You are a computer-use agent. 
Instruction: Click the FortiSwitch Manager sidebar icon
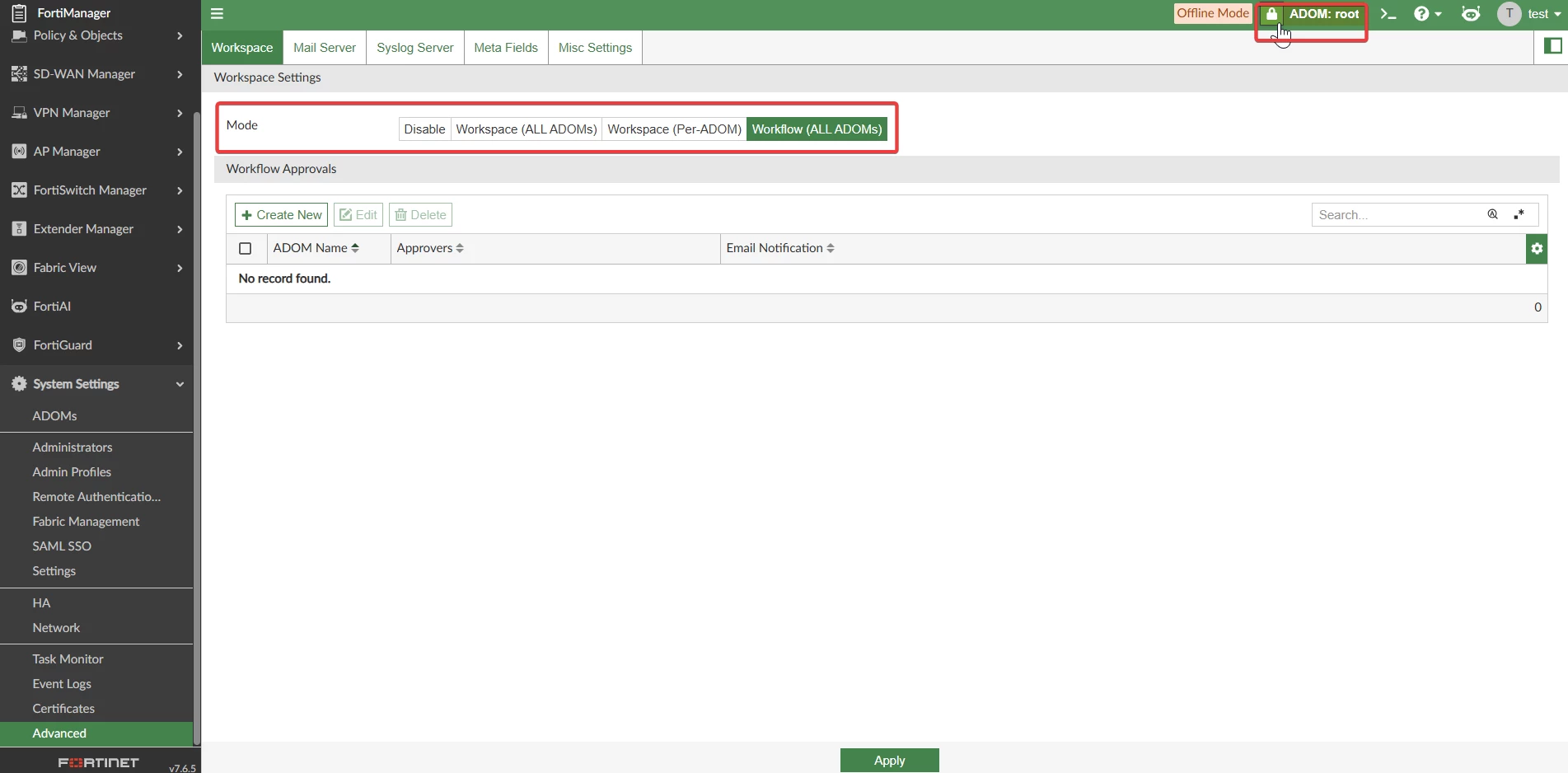click(19, 190)
